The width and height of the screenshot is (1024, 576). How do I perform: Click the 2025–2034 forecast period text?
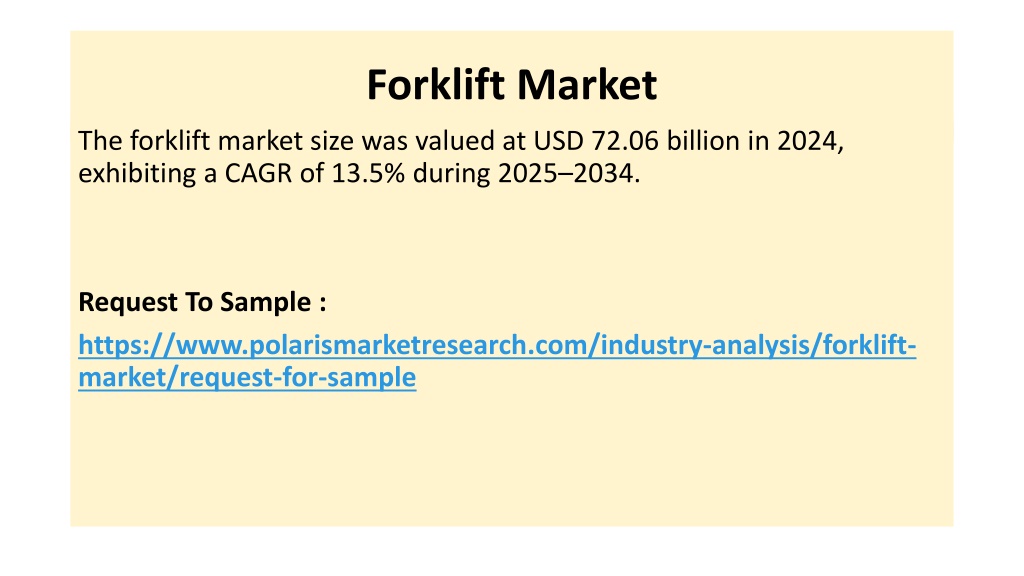point(566,174)
